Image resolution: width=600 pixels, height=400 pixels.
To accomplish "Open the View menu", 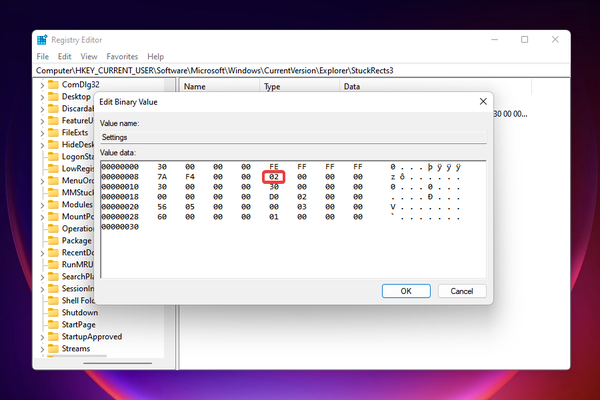I will 89,57.
